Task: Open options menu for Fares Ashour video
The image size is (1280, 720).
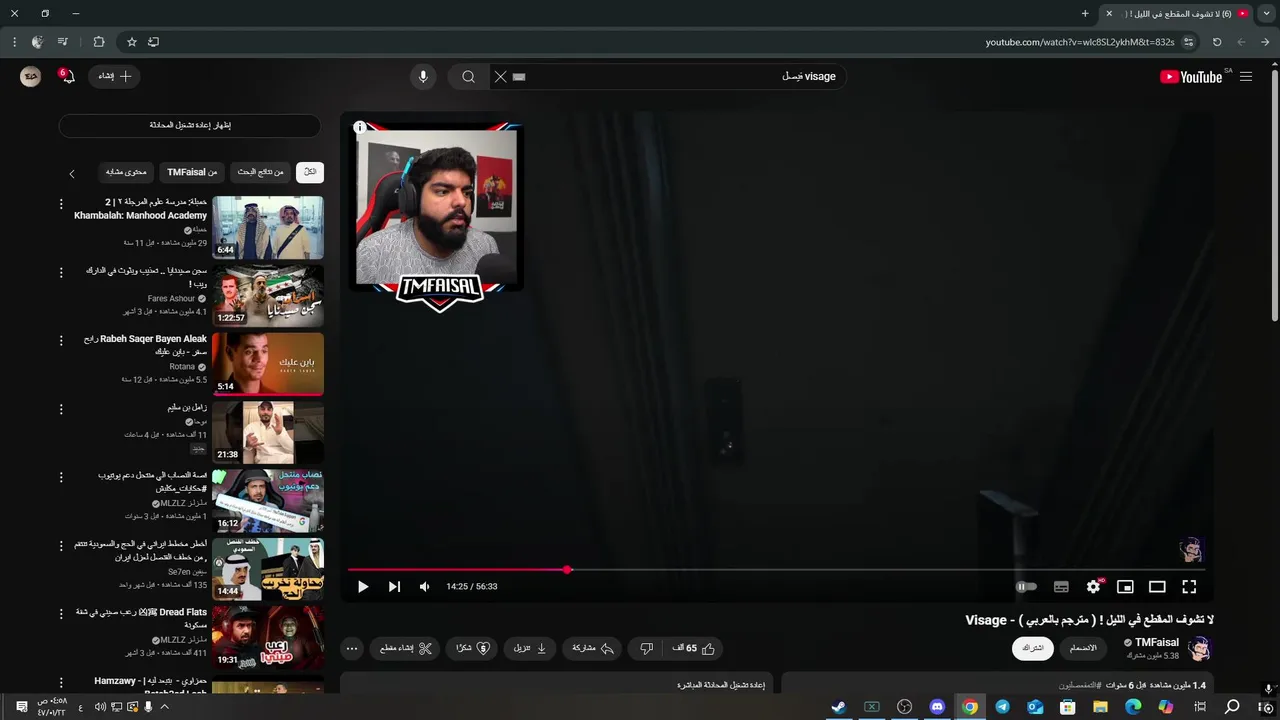Action: 61,272
